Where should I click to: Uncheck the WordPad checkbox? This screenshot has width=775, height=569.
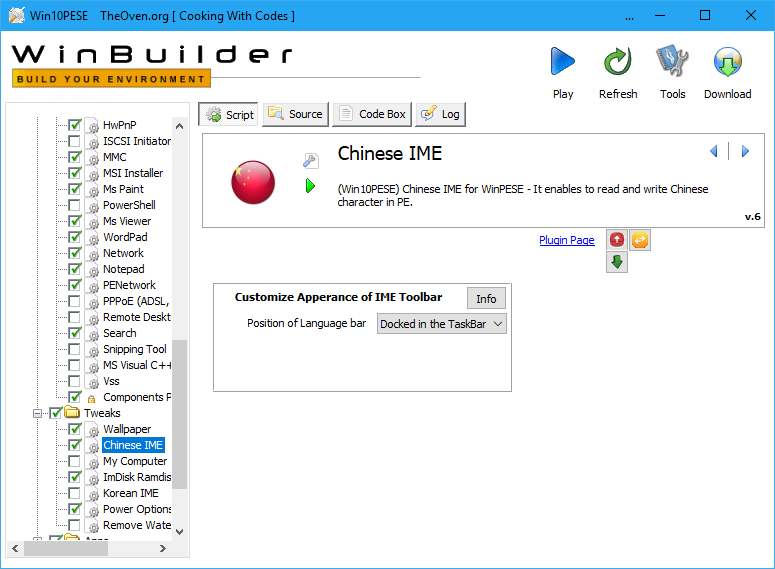pyautogui.click(x=74, y=237)
